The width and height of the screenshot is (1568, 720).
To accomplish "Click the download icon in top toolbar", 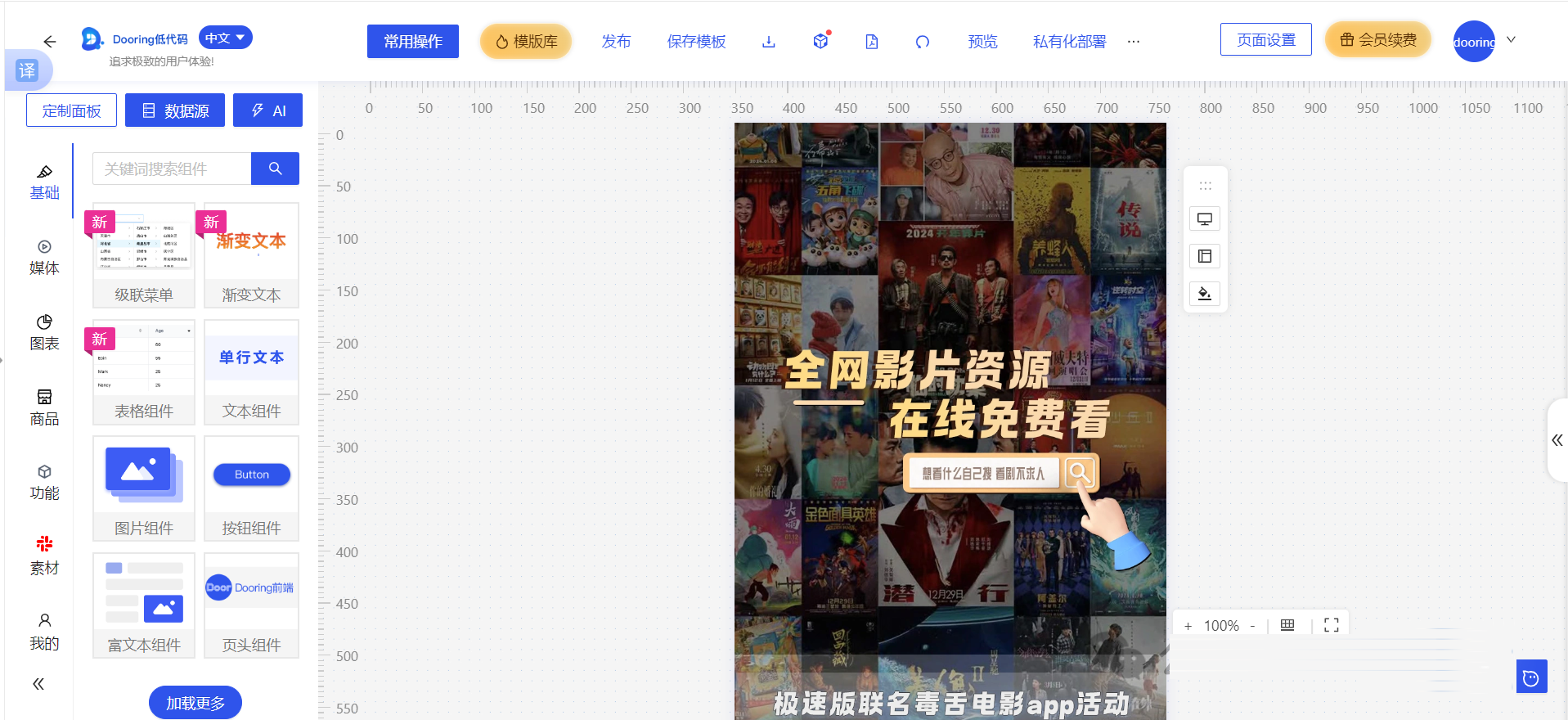I will click(x=769, y=42).
